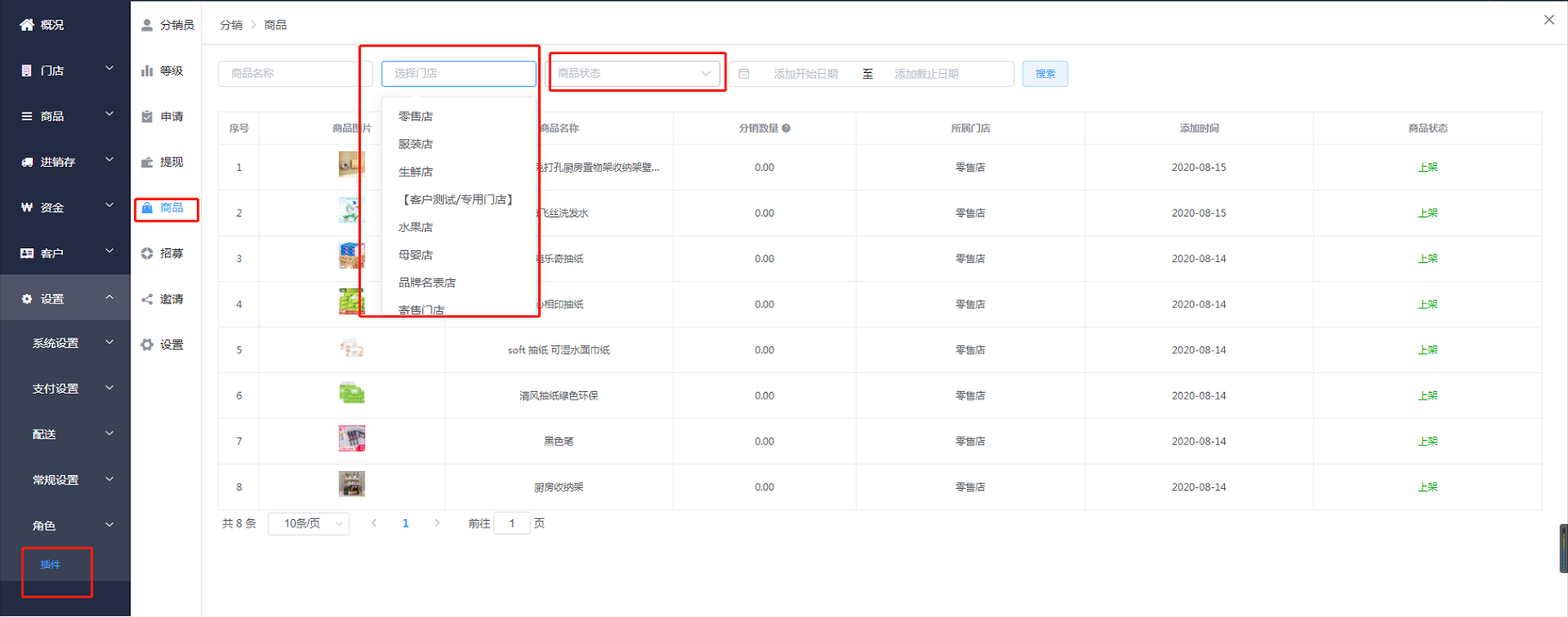The width and height of the screenshot is (1568, 617).
Task: Expand the 客户 menu chevron
Action: tap(109, 250)
